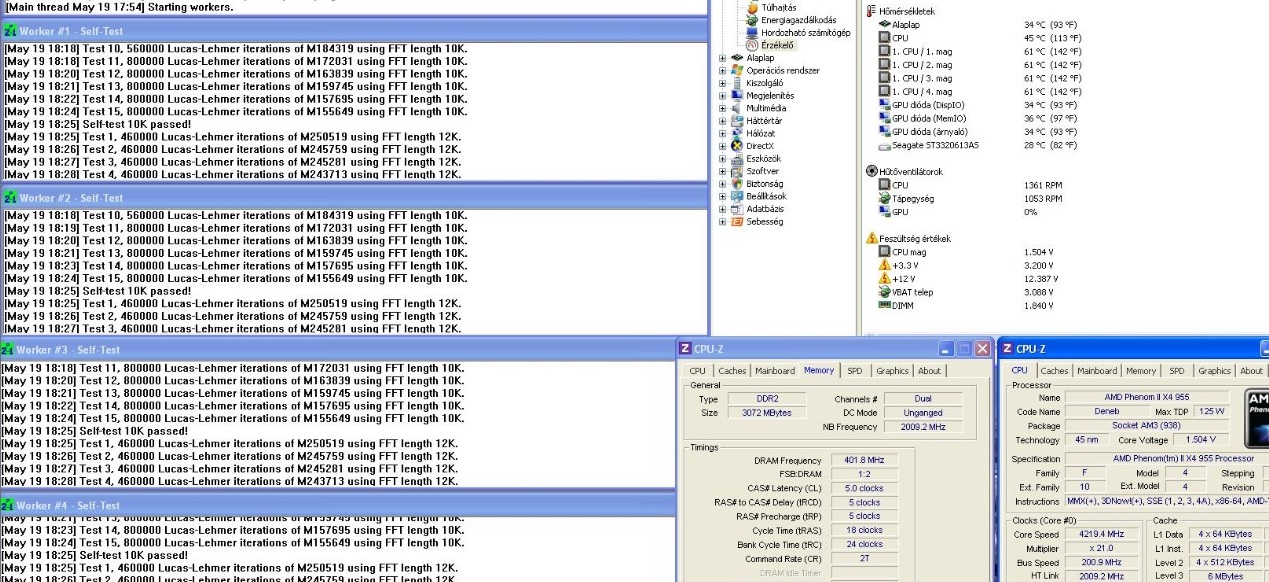Click the Command Rate 2T field
The image size is (1269, 582).
click(x=864, y=559)
